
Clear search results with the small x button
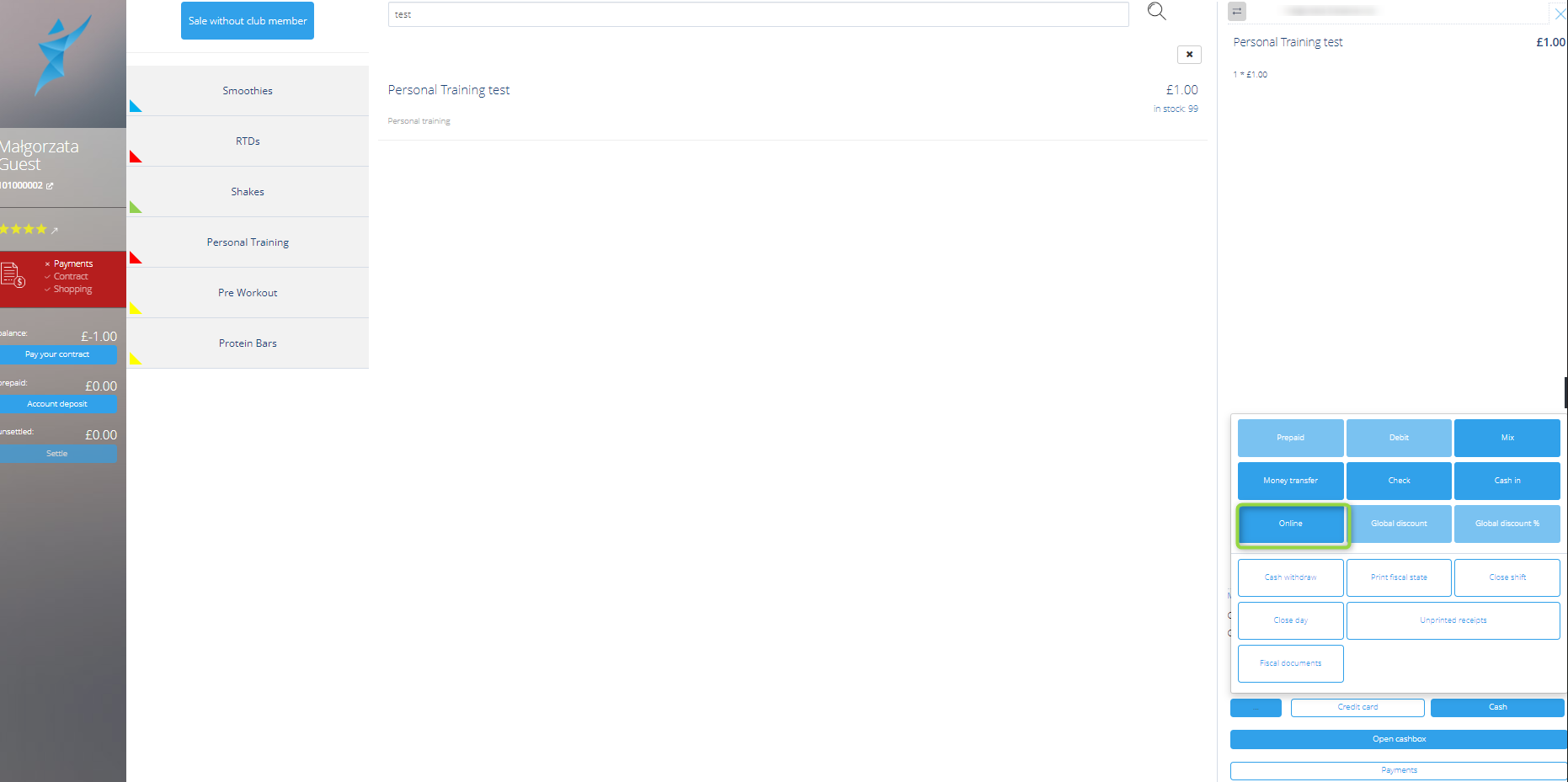(1188, 55)
